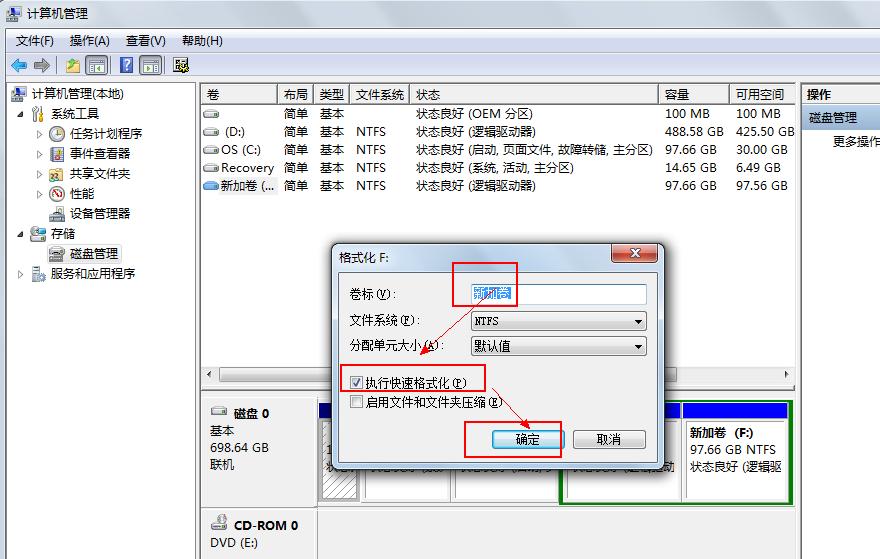Click the CD-ROM 0 drive icon
Image resolution: width=880 pixels, height=559 pixels.
pos(219,523)
